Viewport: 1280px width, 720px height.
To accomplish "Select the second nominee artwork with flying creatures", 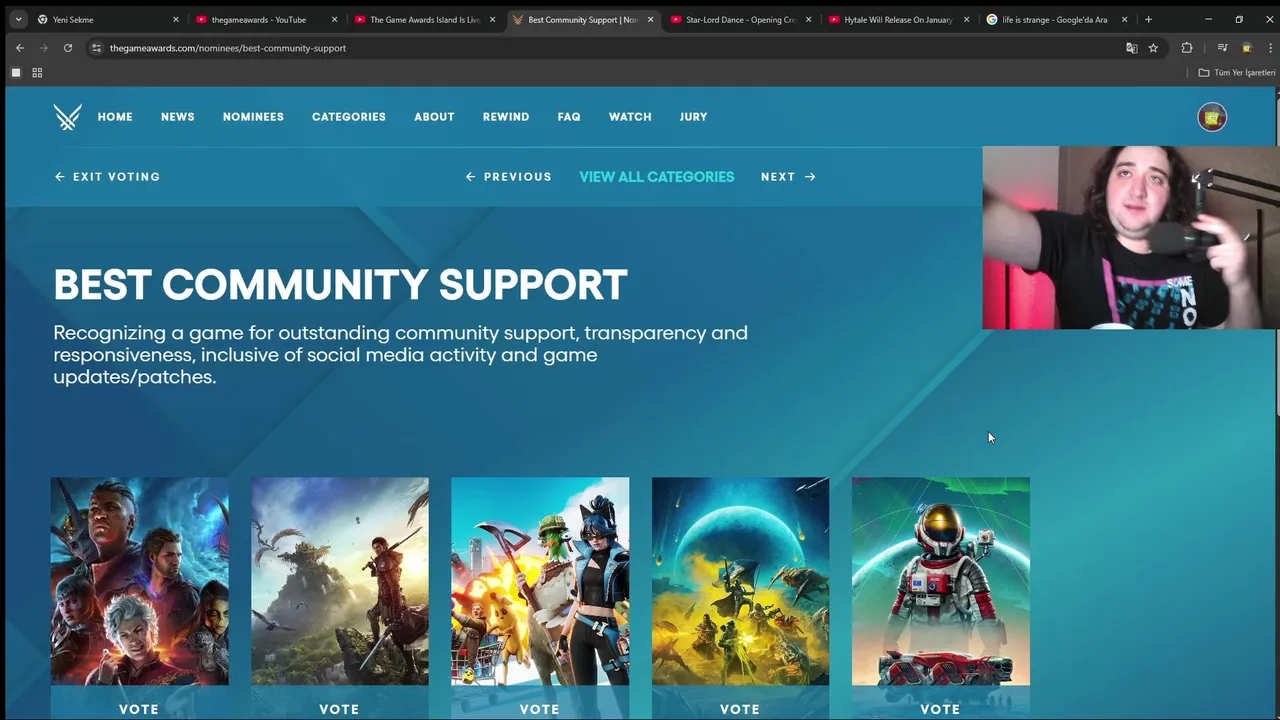I will (x=340, y=581).
